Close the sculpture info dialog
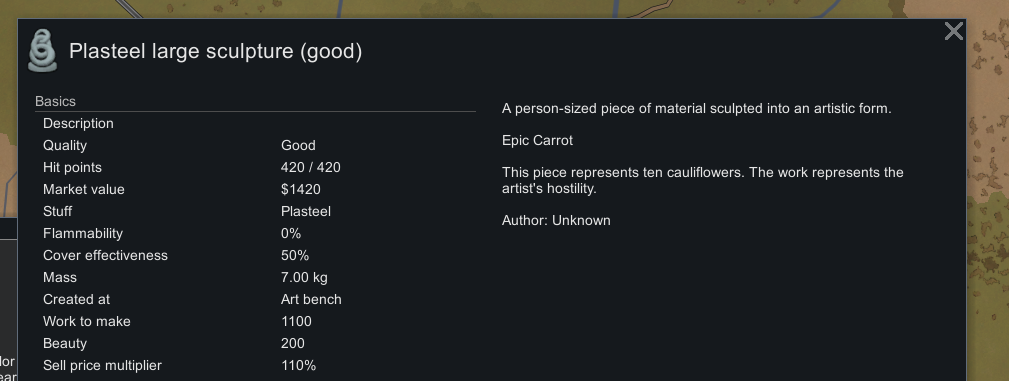Image resolution: width=1009 pixels, height=381 pixels. (x=954, y=31)
